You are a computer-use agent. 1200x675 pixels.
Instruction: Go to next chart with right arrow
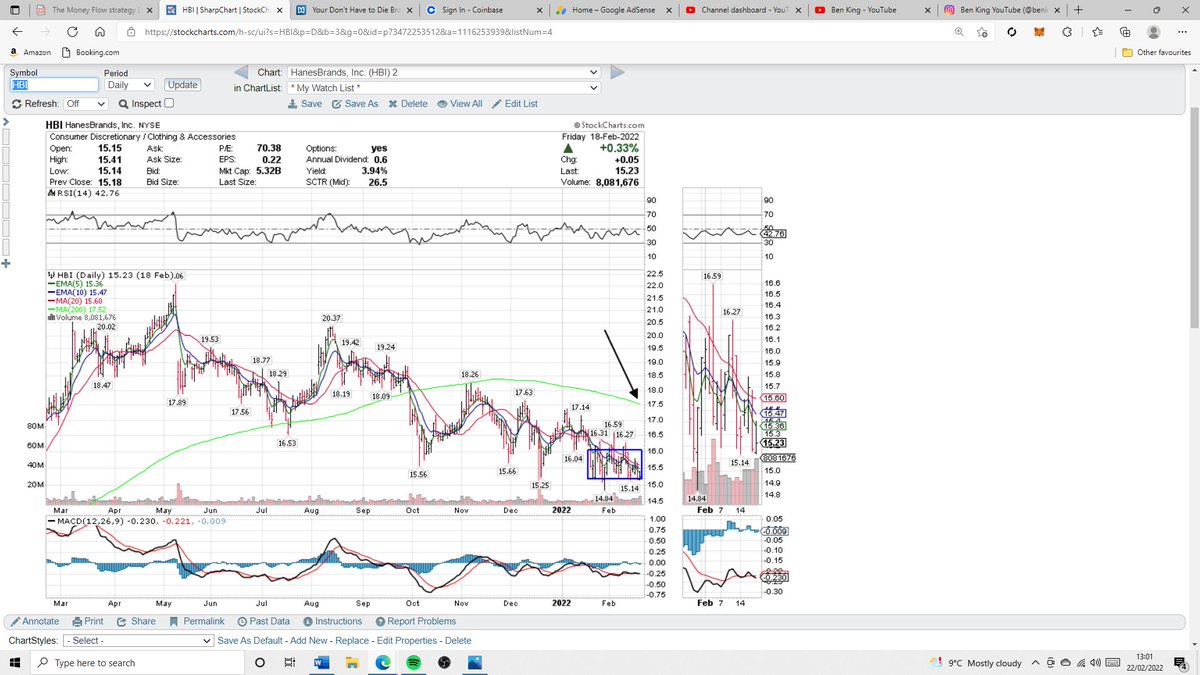pos(617,73)
